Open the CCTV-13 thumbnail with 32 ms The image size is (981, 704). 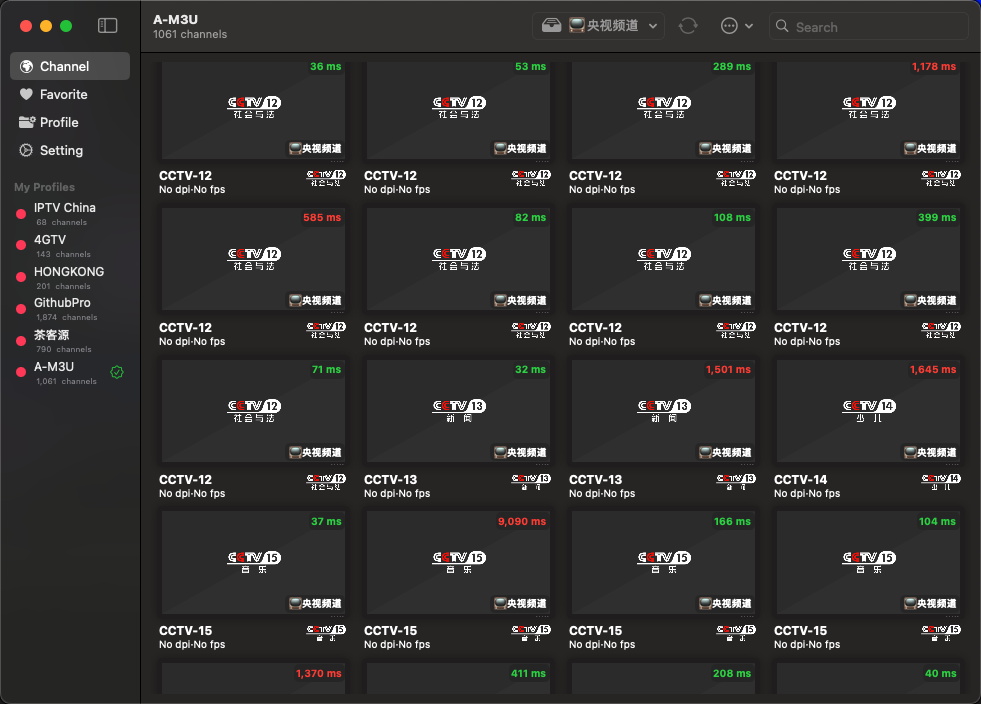[458, 411]
